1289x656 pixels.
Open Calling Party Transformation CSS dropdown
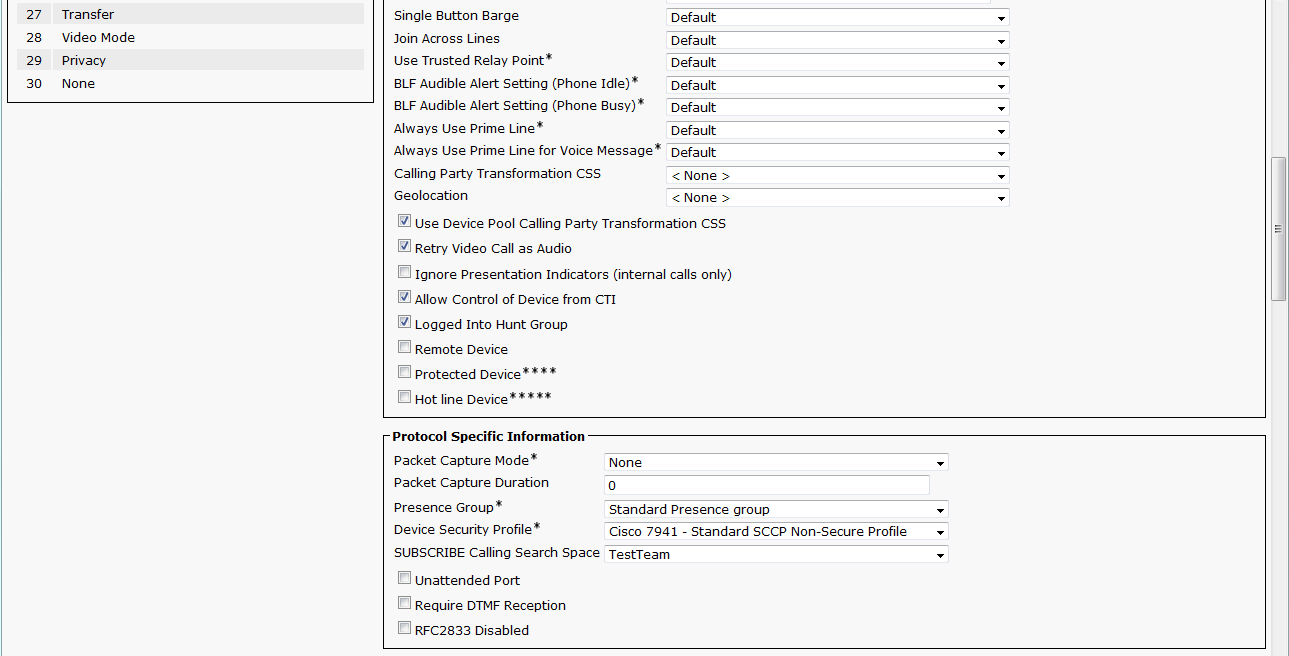point(837,176)
